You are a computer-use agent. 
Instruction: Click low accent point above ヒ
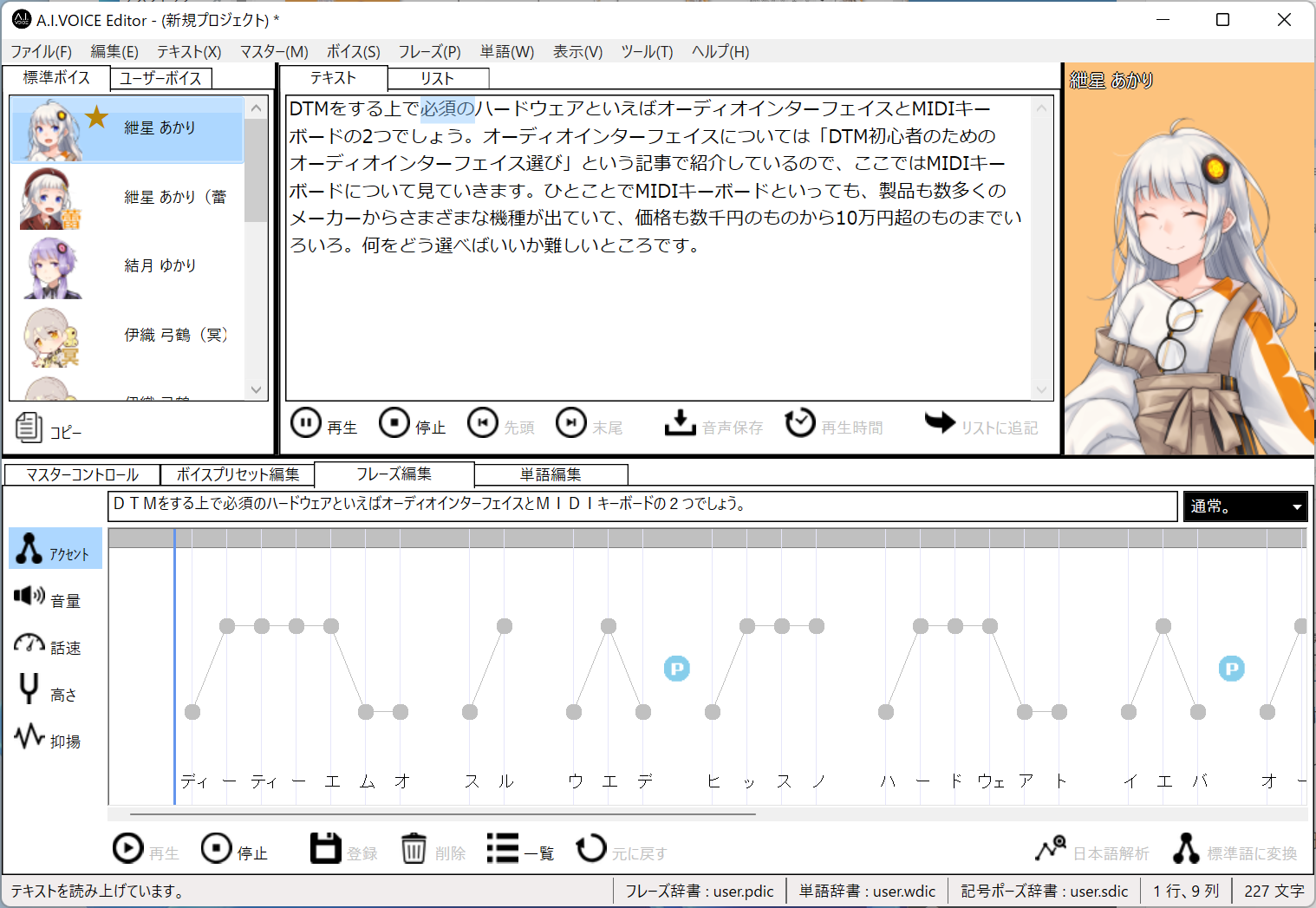click(713, 712)
